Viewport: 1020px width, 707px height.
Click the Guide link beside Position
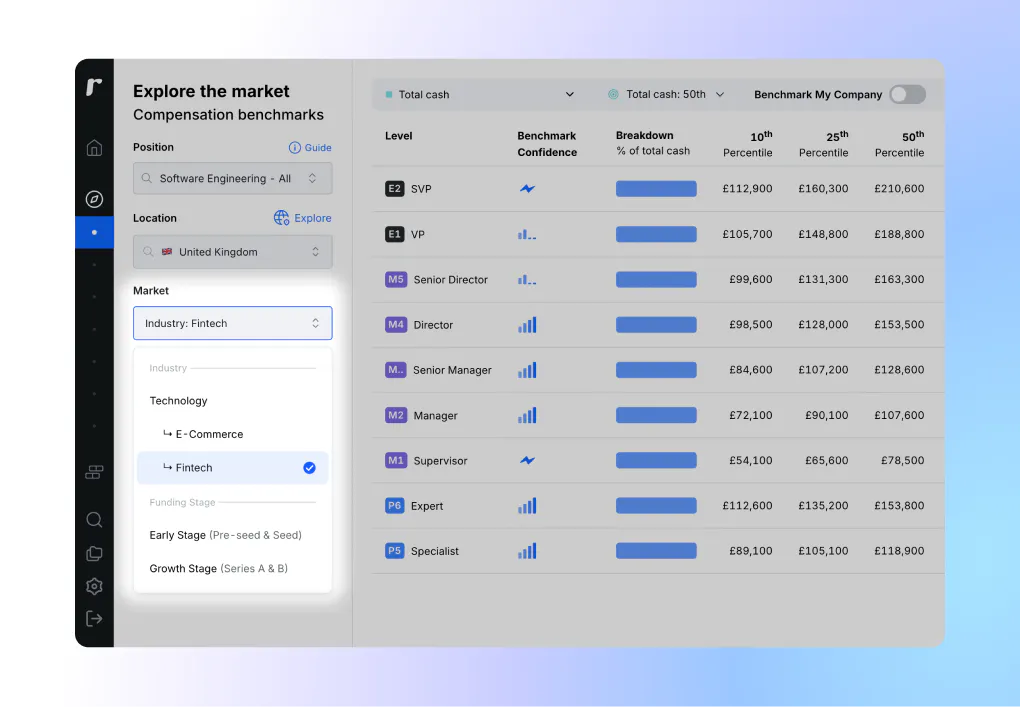(310, 147)
